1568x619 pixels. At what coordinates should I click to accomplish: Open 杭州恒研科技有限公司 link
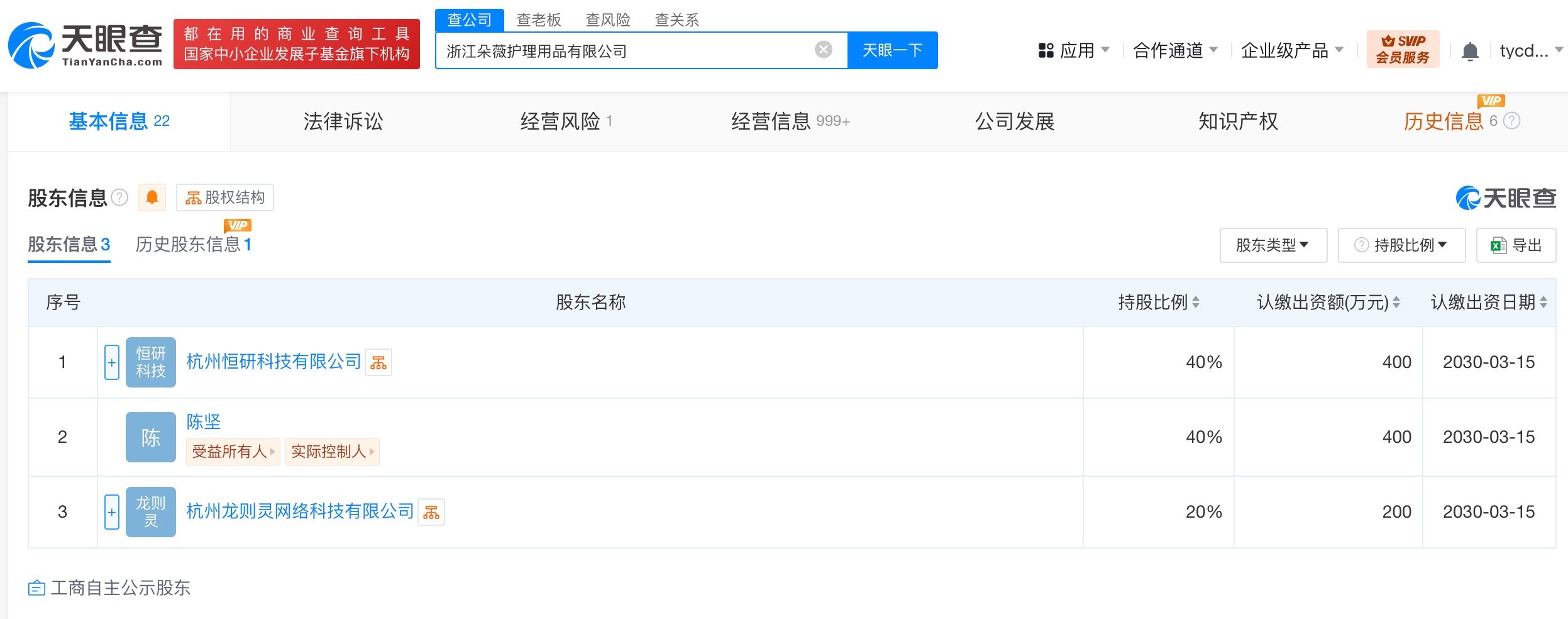coord(274,362)
